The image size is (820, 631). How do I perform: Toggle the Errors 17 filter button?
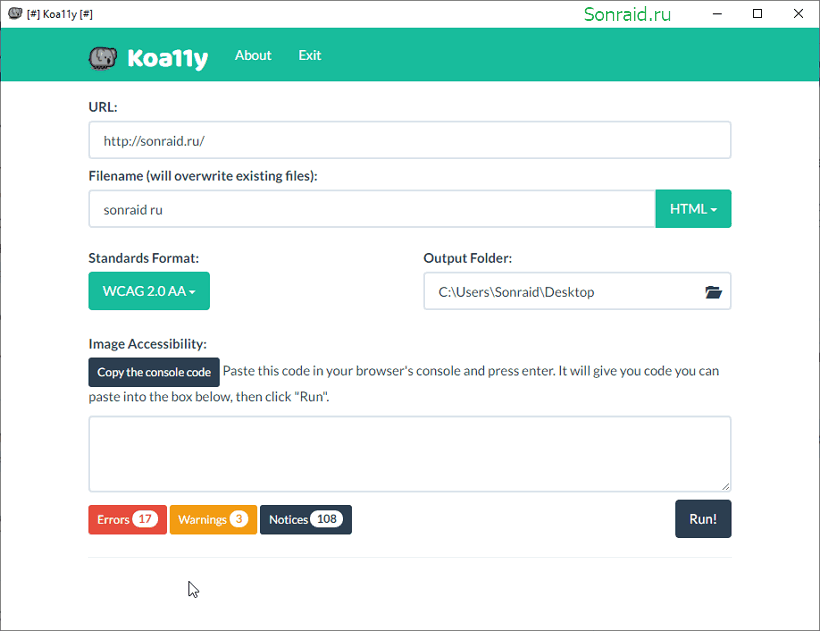(x=128, y=520)
